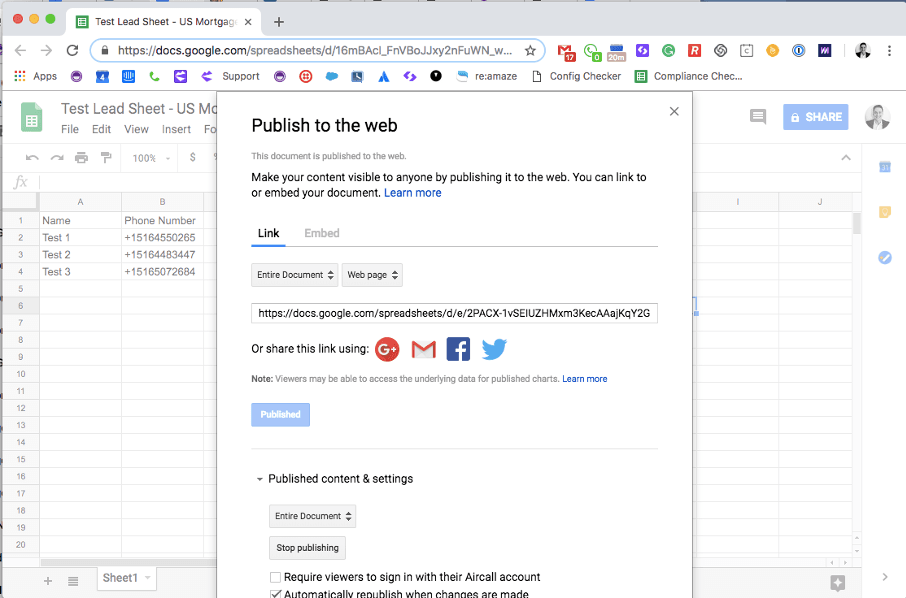Enable require viewers to sign in checkbox
Screen dimensions: 906x598
point(276,577)
